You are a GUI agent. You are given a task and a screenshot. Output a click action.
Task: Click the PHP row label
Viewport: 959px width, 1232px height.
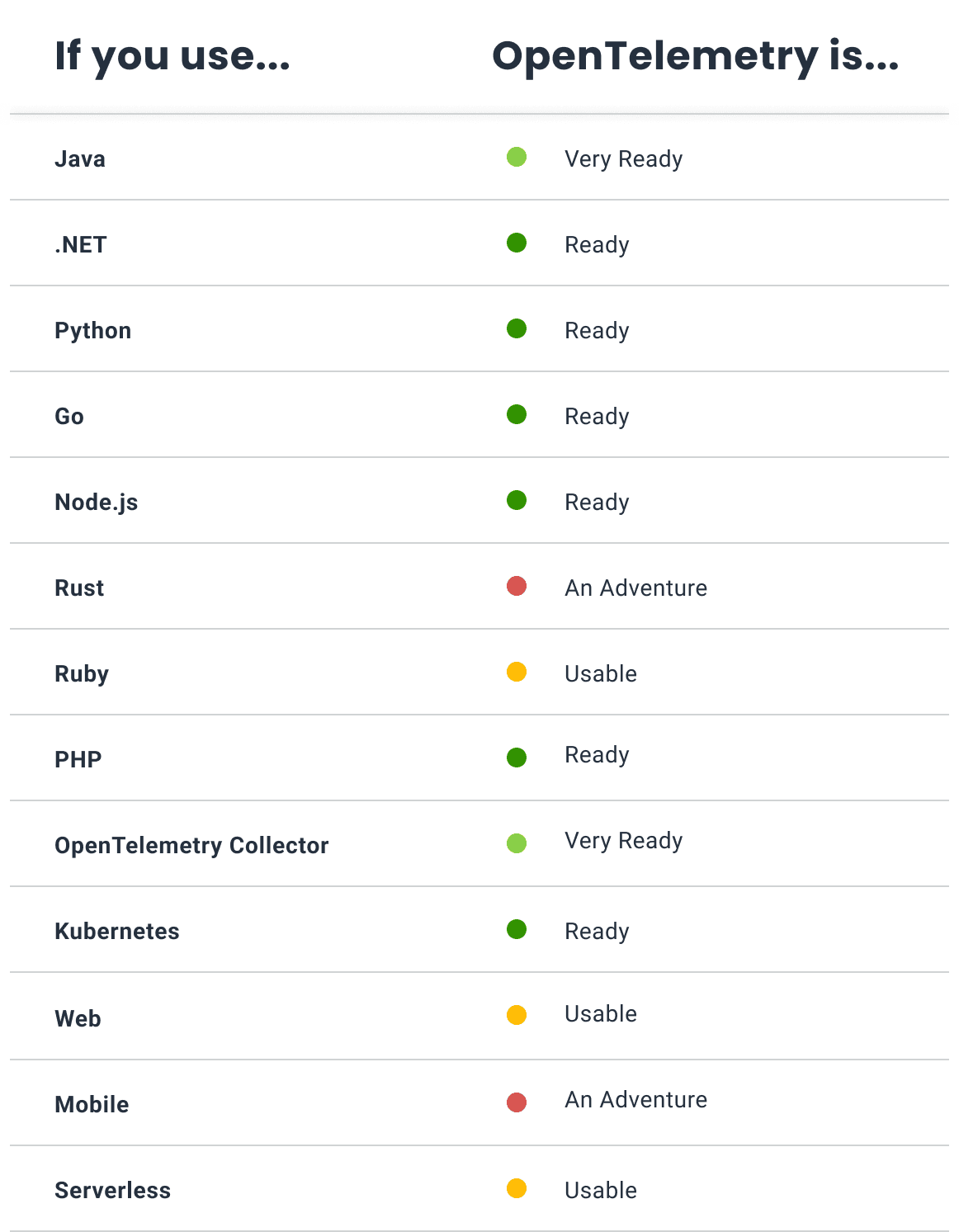click(x=78, y=760)
